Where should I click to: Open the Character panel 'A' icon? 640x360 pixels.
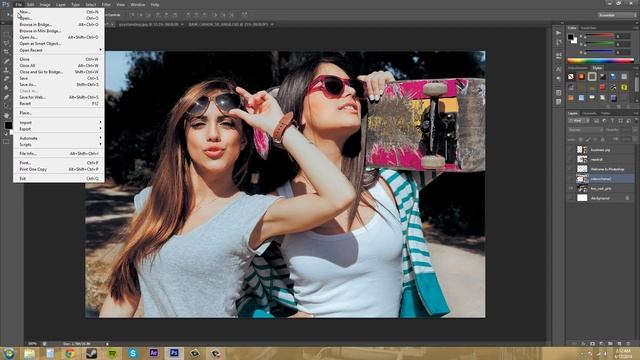(x=558, y=69)
